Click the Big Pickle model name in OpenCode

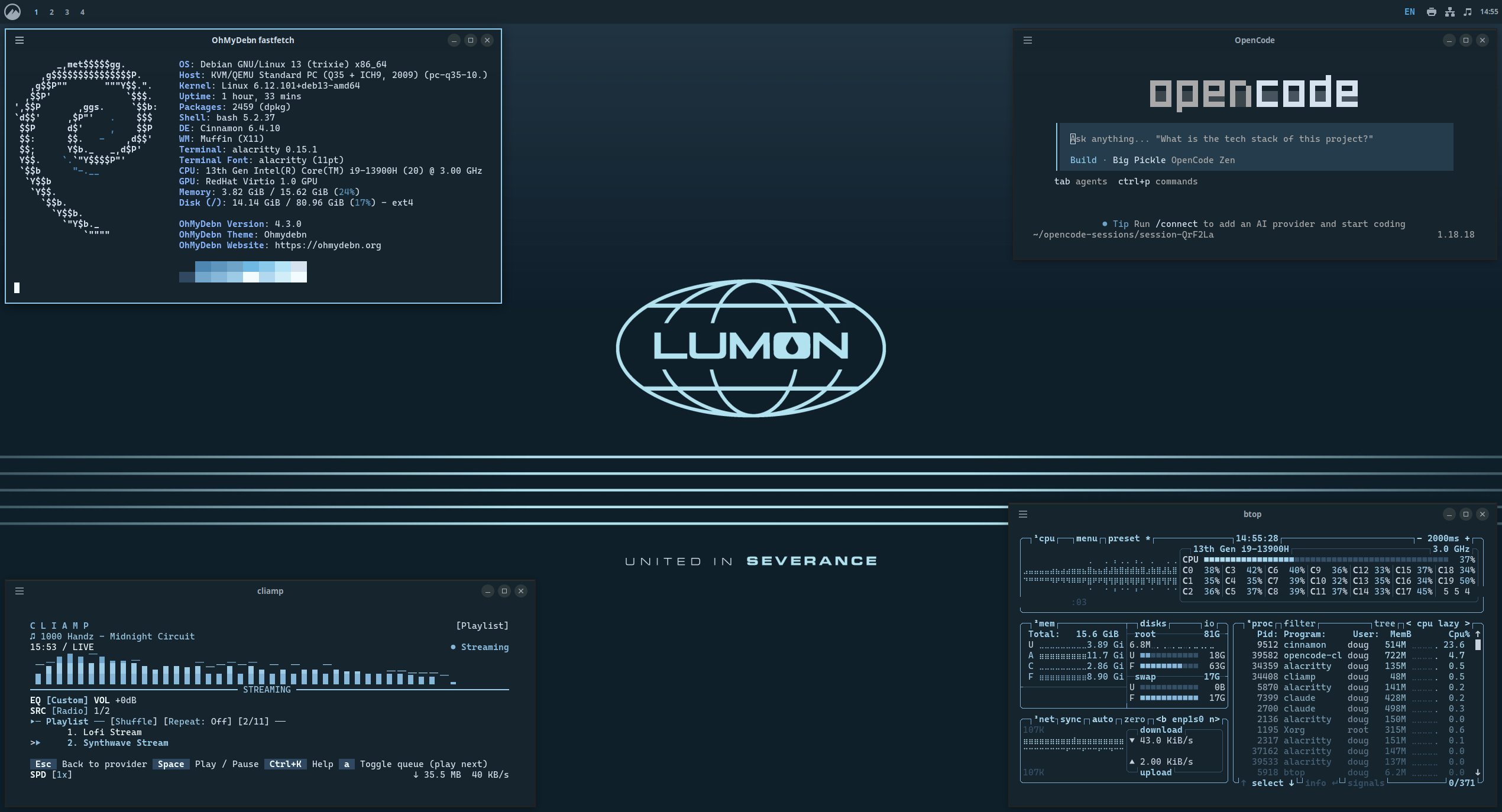[x=1139, y=160]
